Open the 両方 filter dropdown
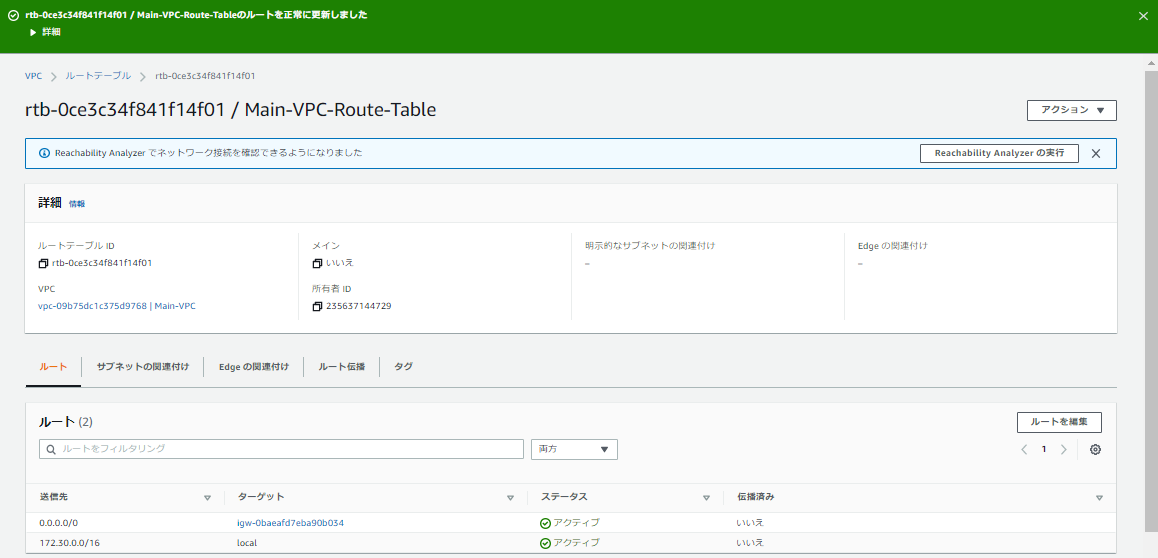1158x558 pixels. tap(574, 450)
